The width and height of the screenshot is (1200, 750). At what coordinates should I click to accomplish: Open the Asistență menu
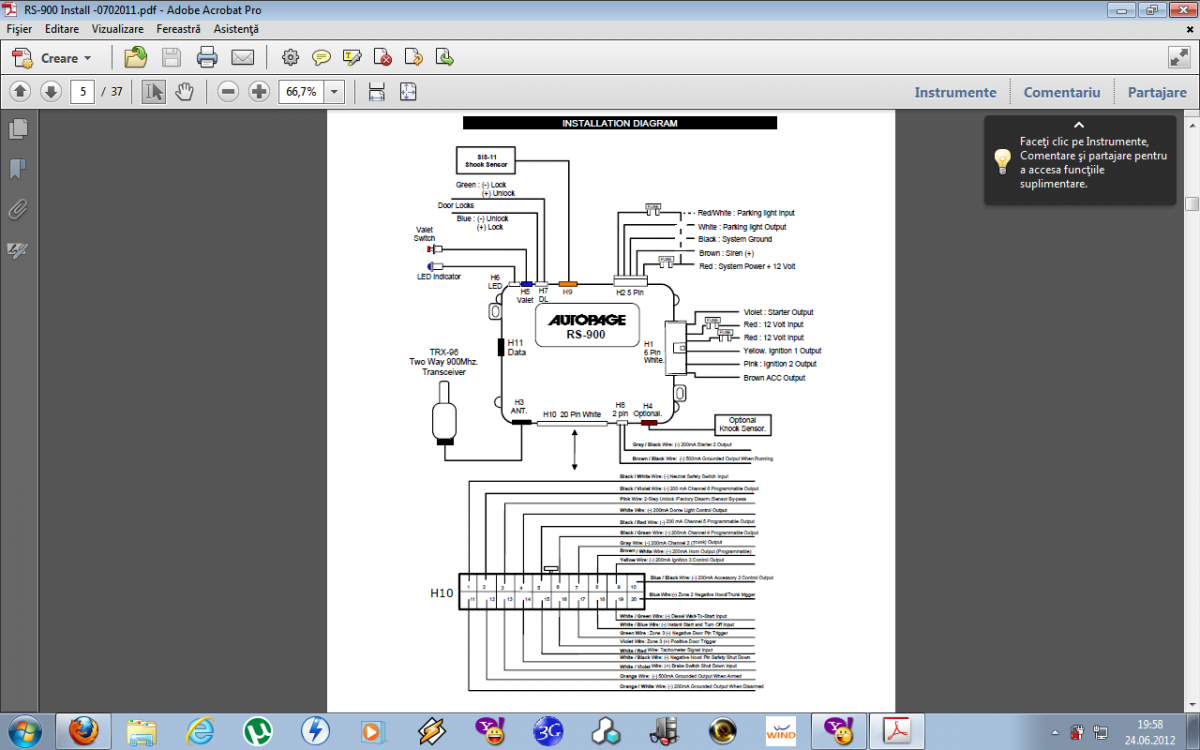pyautogui.click(x=235, y=30)
